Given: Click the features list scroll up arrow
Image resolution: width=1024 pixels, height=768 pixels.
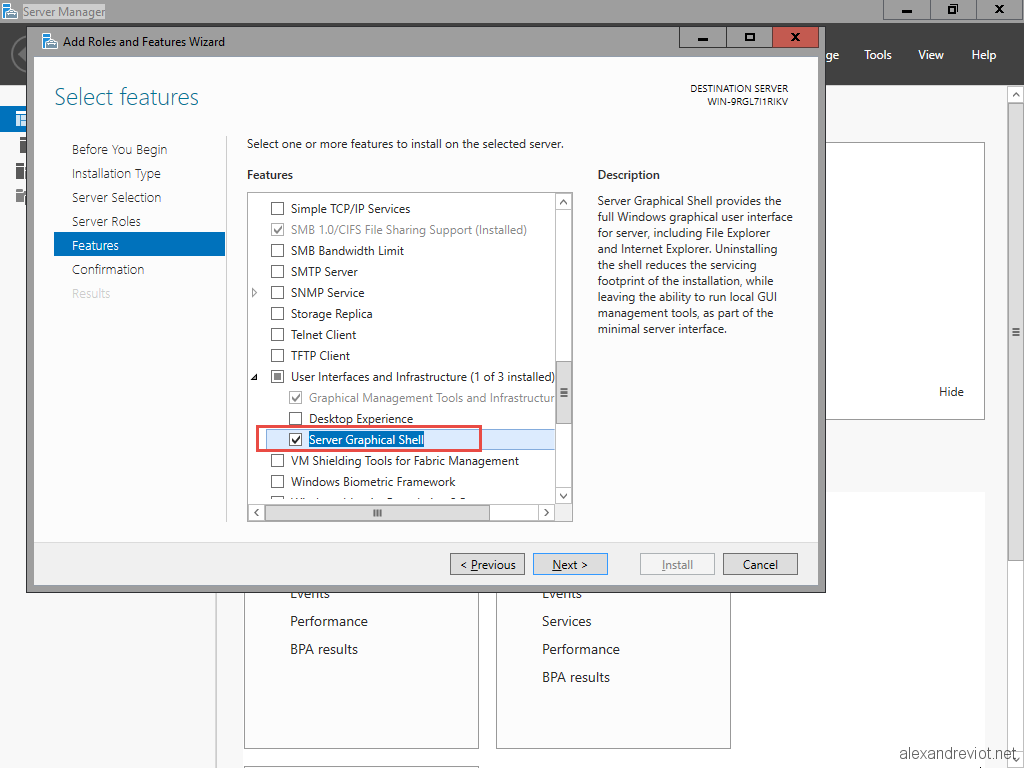Looking at the screenshot, I should tap(564, 202).
